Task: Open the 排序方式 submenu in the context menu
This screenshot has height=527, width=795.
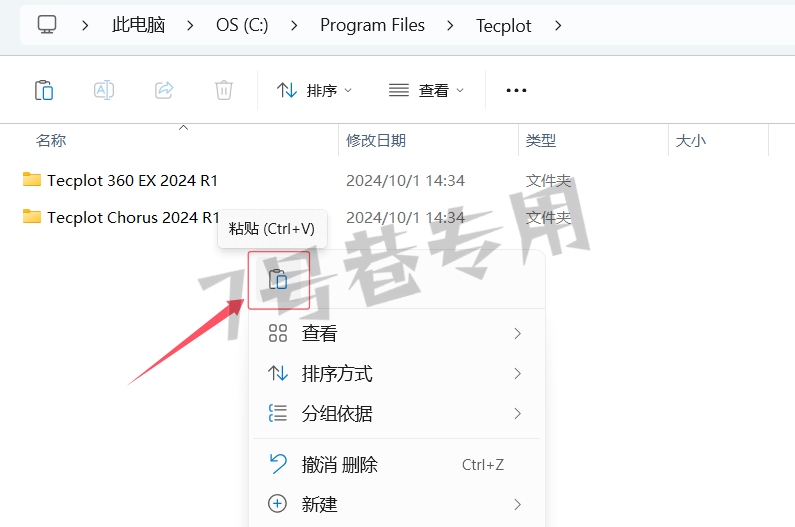Action: tap(396, 374)
